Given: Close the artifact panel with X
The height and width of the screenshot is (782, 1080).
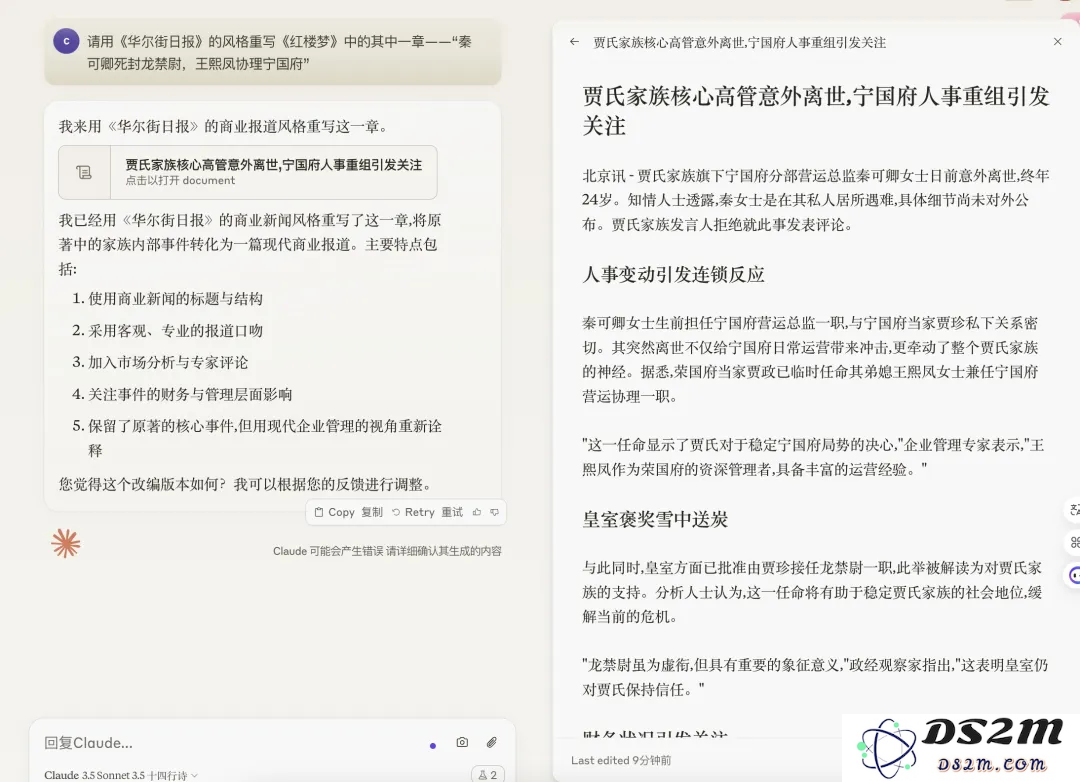Looking at the screenshot, I should (1057, 41).
